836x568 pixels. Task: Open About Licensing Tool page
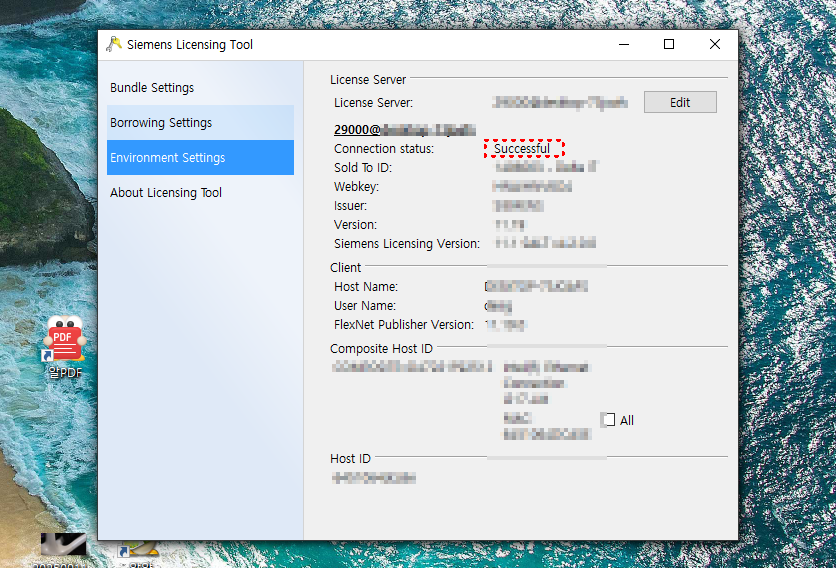(200, 193)
